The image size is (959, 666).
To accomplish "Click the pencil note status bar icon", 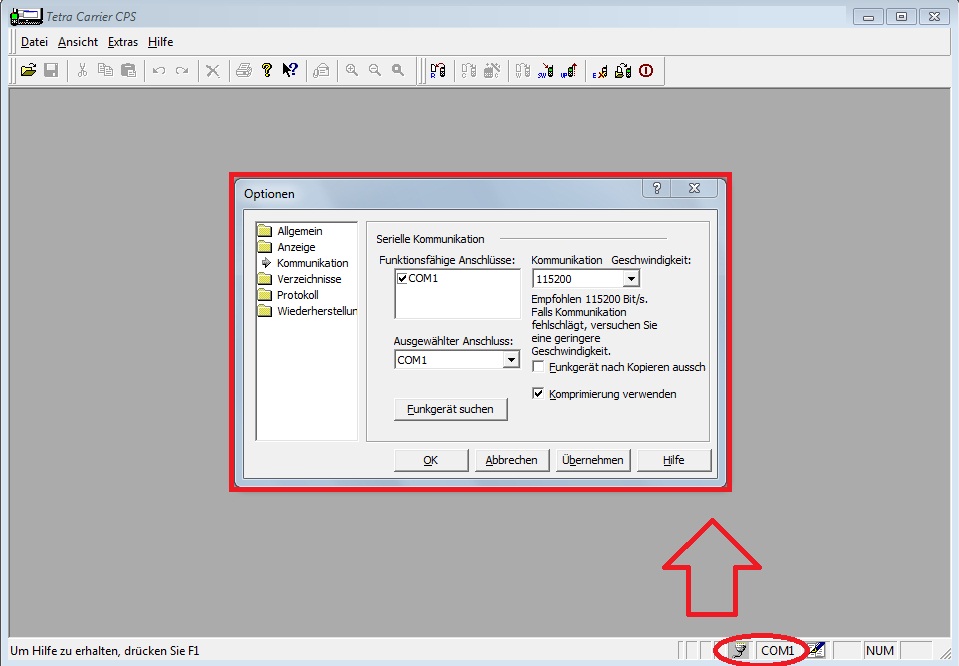I will (x=816, y=650).
